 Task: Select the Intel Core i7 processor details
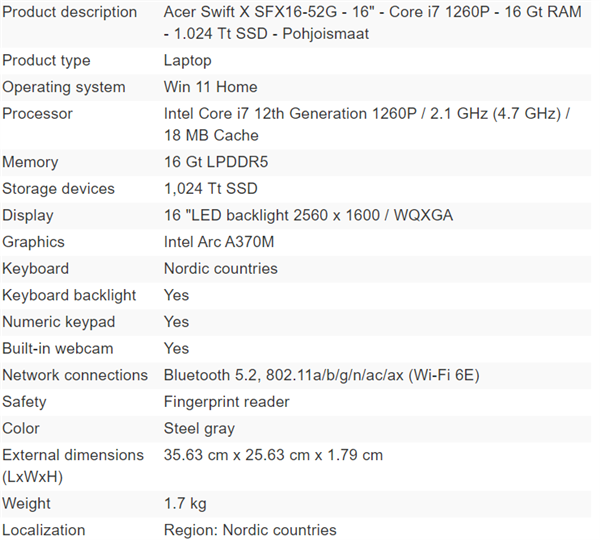(366, 124)
